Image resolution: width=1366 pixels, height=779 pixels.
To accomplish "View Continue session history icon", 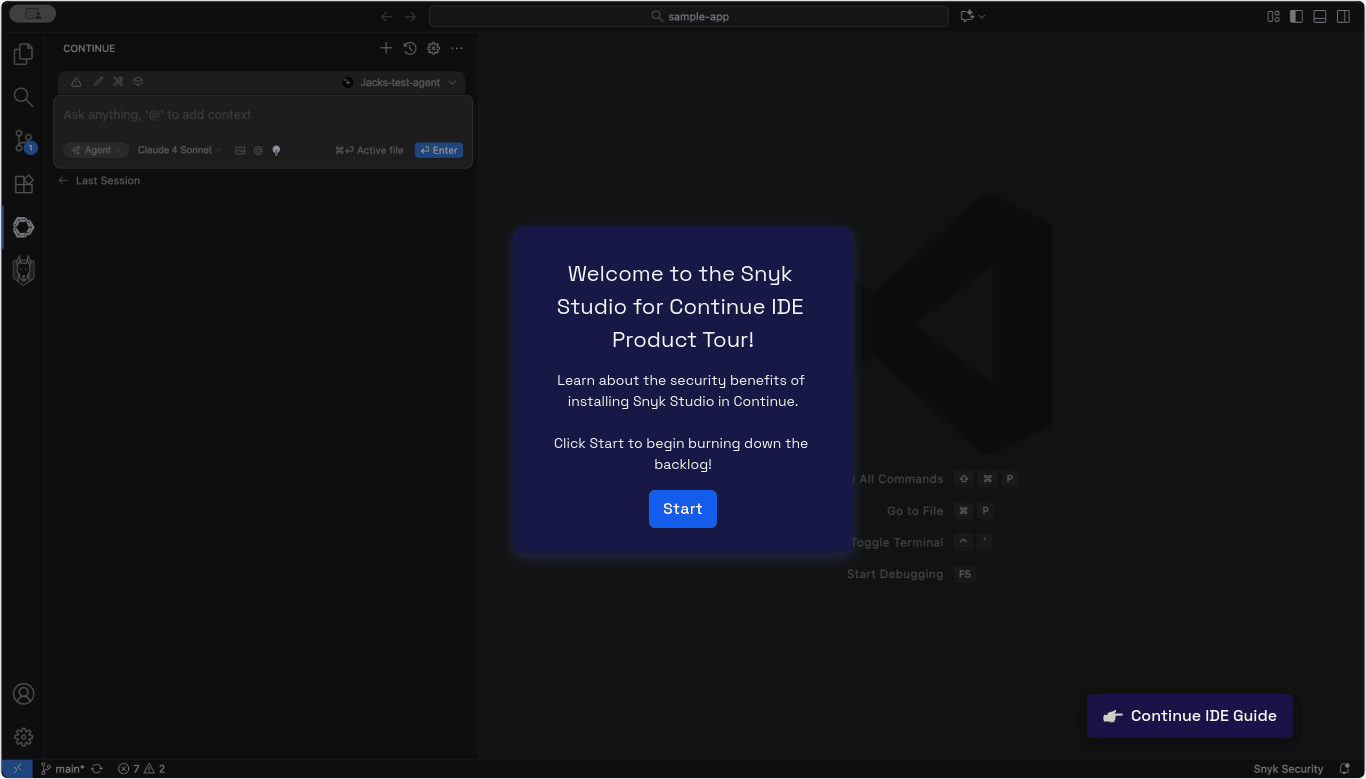I will [x=410, y=48].
